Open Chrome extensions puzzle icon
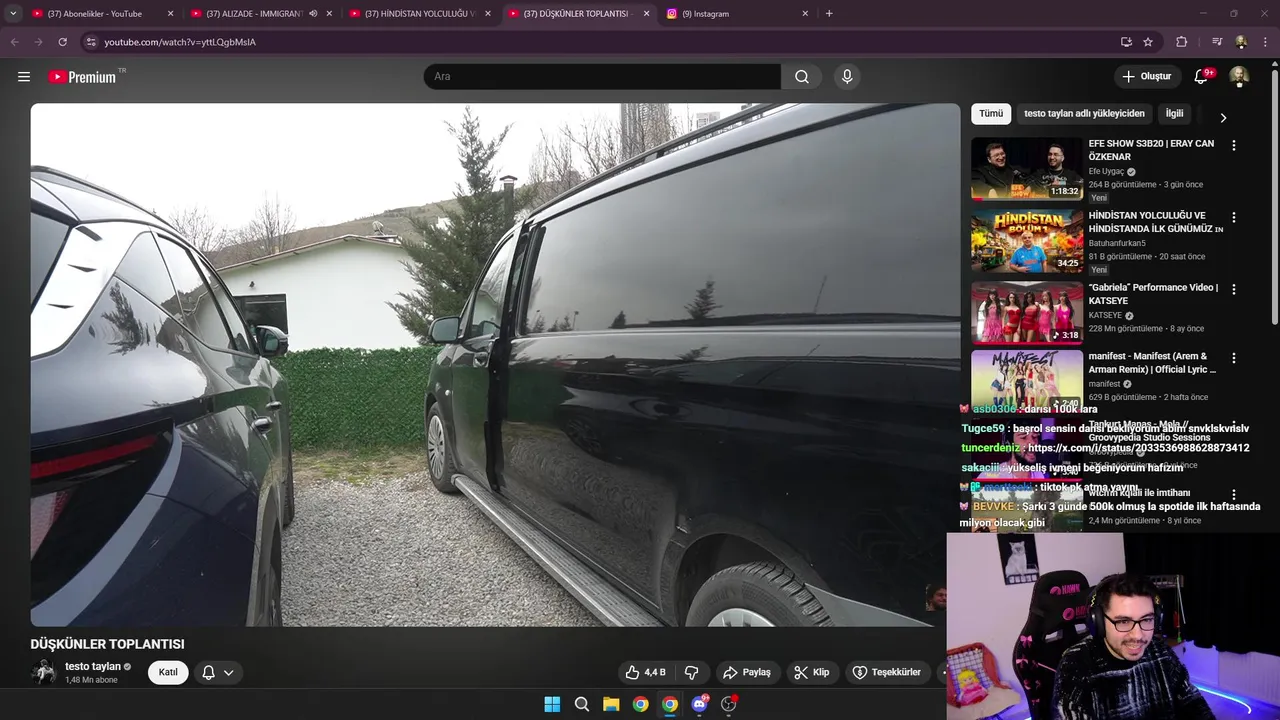The width and height of the screenshot is (1280, 720). (x=1182, y=42)
